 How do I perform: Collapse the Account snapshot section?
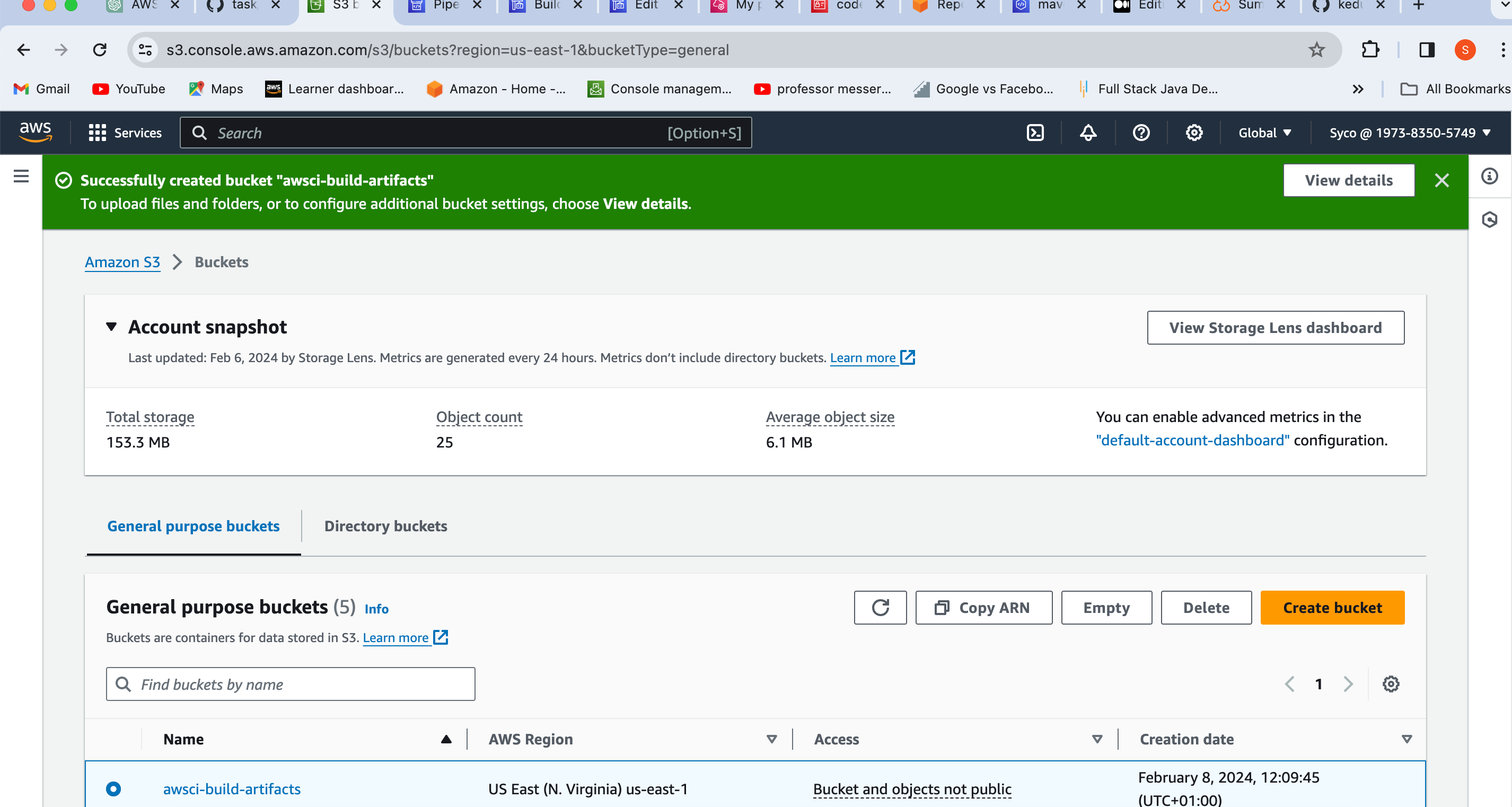pyautogui.click(x=111, y=327)
